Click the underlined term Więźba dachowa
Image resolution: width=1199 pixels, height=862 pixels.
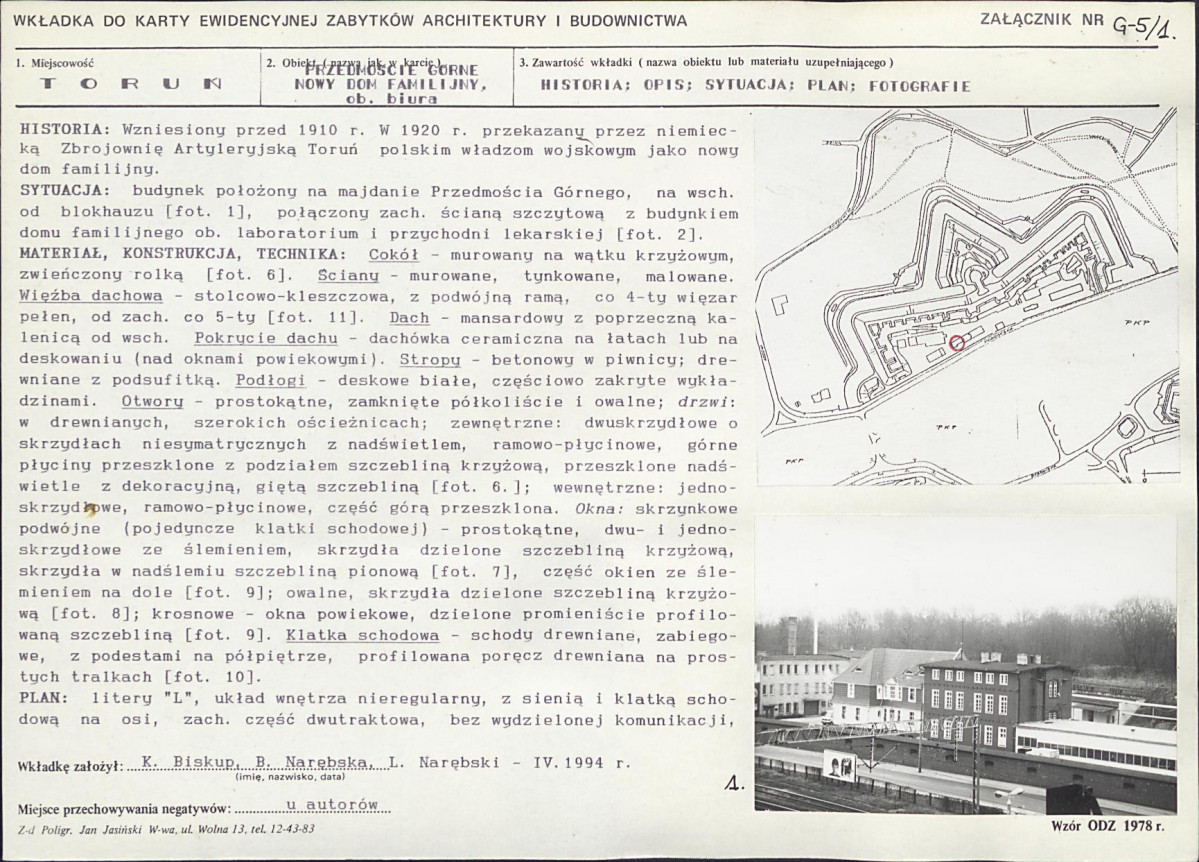click(x=91, y=296)
